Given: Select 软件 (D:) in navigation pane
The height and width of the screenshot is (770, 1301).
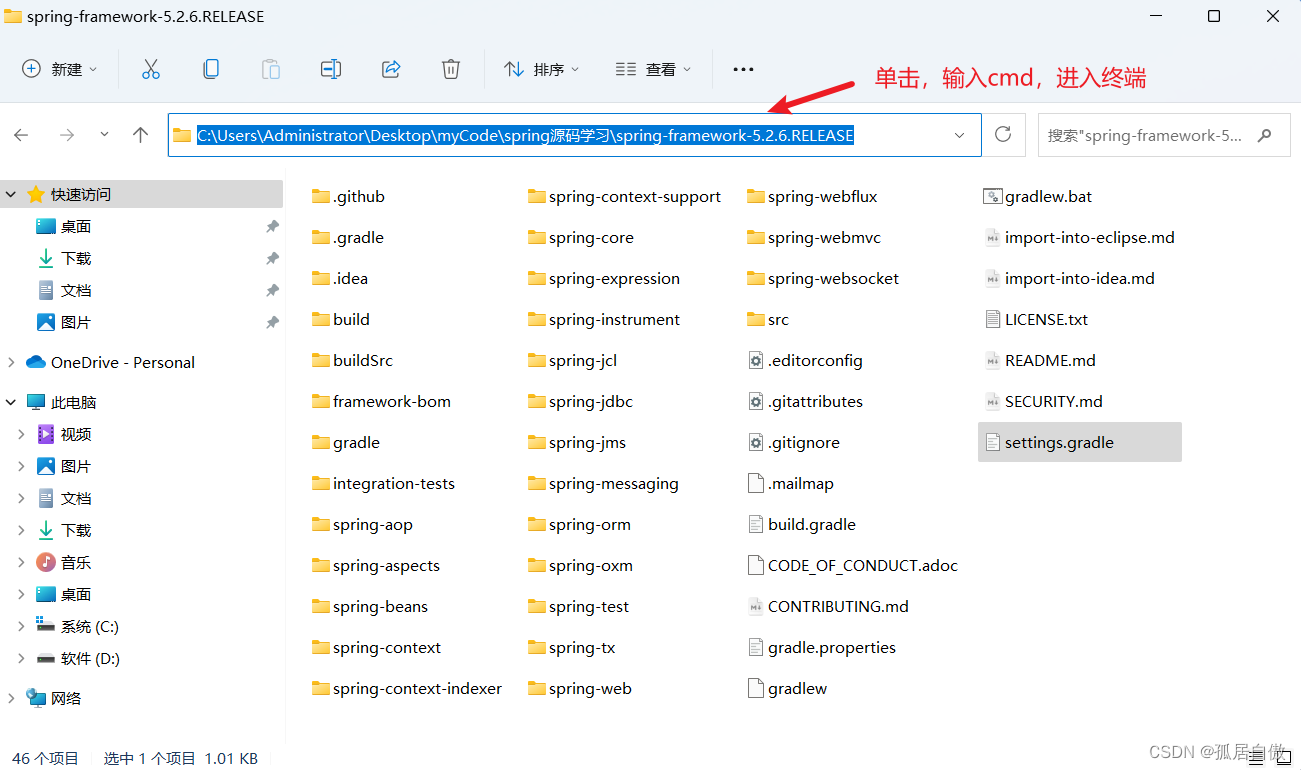Looking at the screenshot, I should [x=90, y=658].
